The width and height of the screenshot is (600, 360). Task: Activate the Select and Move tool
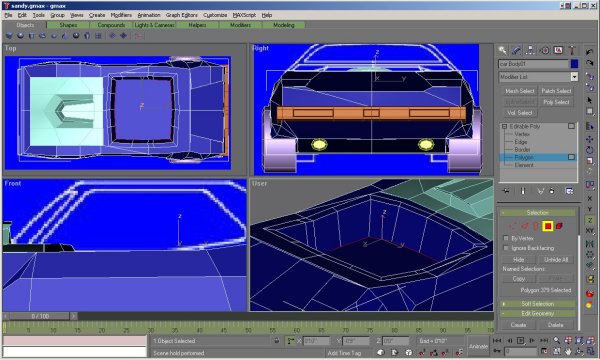click(x=590, y=139)
